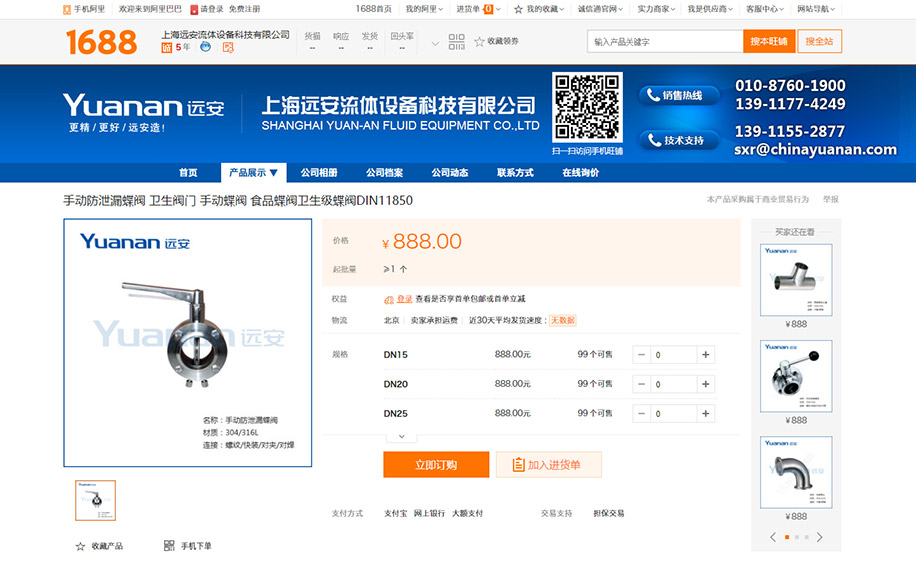
Task: Open the 客服中心 dropdown
Action: [765, 9]
